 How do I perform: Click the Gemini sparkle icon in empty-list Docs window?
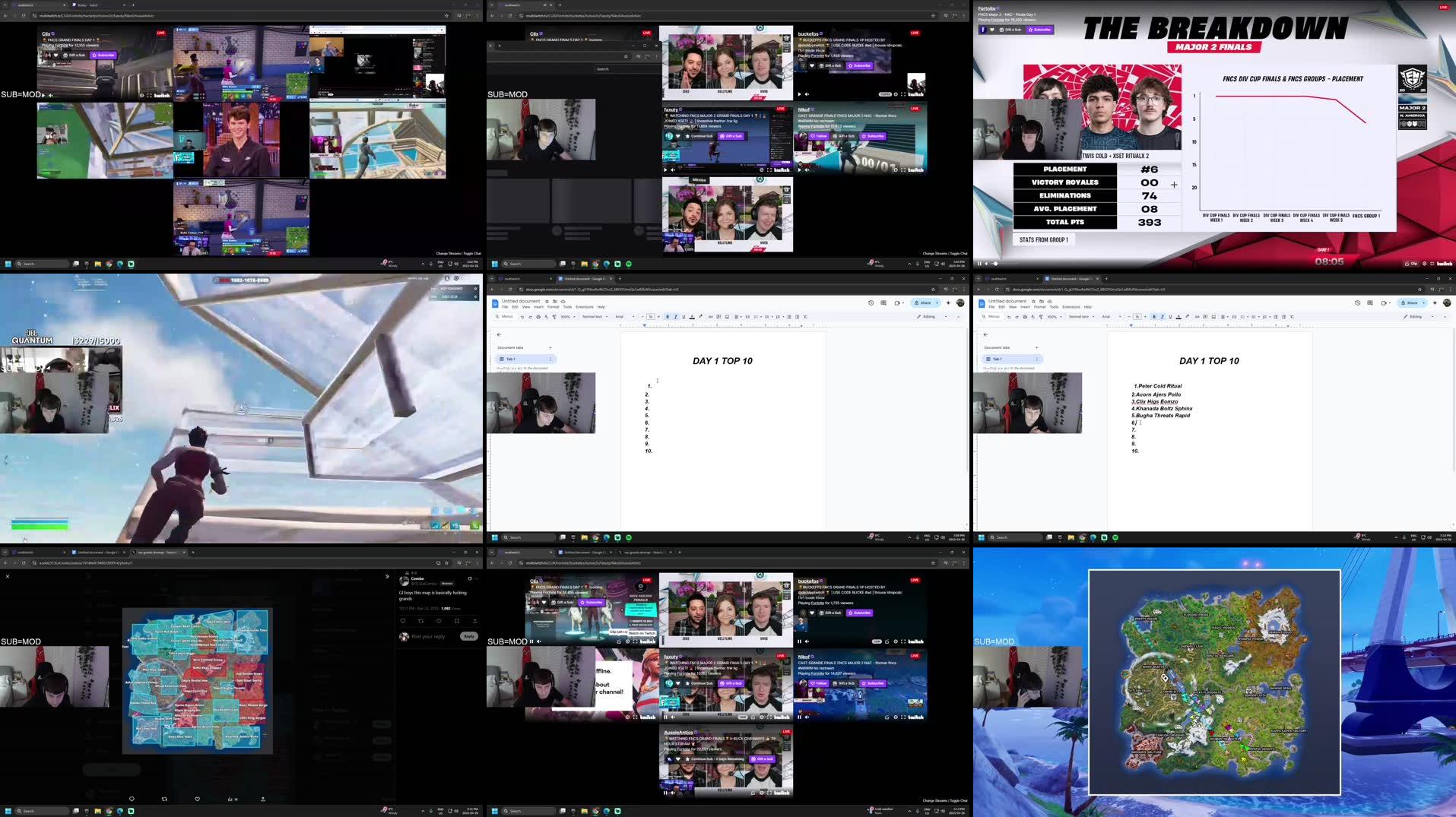[x=948, y=302]
